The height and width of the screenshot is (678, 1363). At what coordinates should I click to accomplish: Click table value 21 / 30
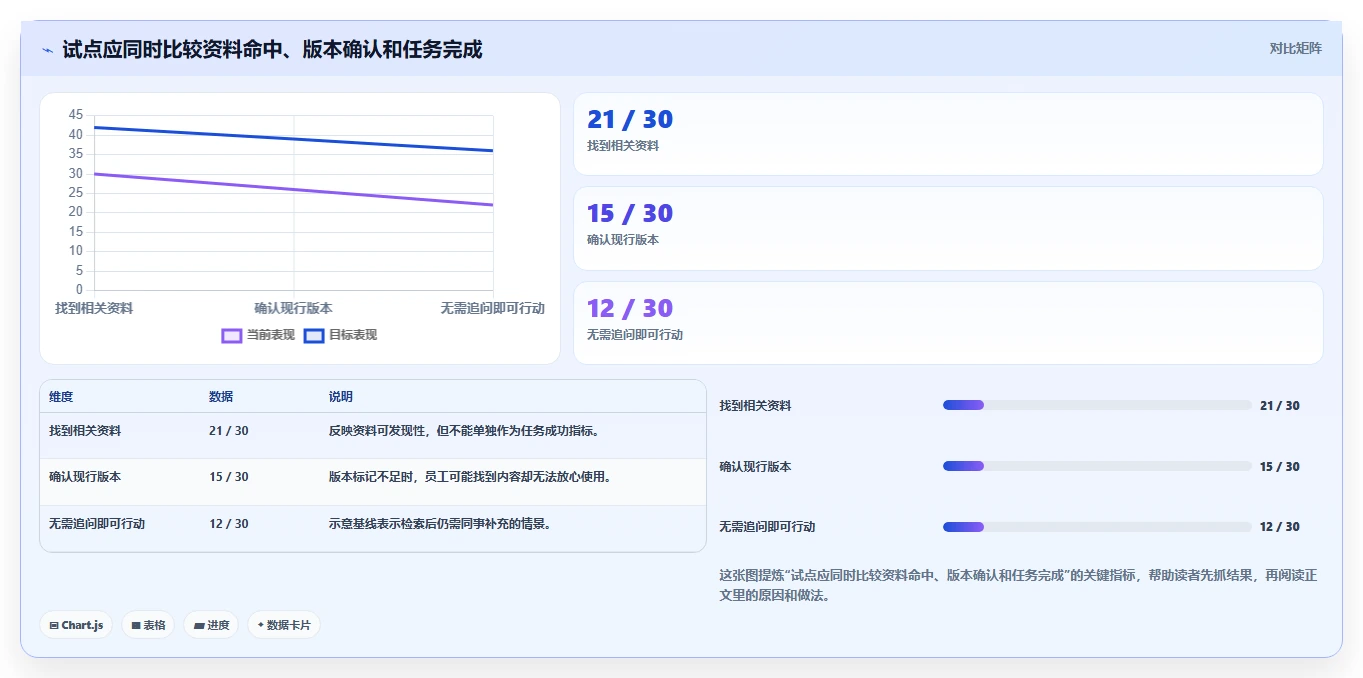[x=229, y=431]
